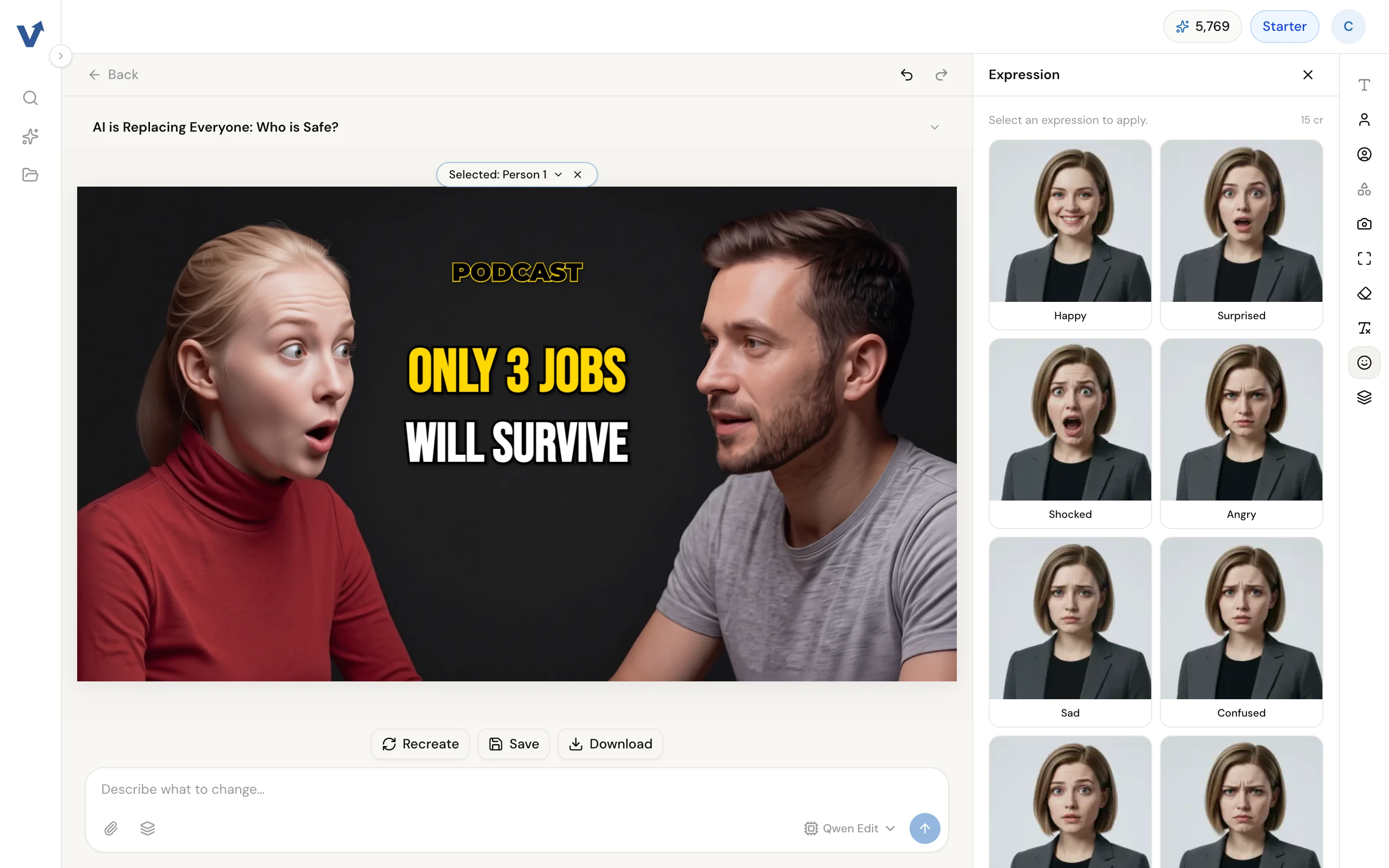Open the Selected: Person 1 dropdown
The image size is (1389, 868).
point(505,175)
